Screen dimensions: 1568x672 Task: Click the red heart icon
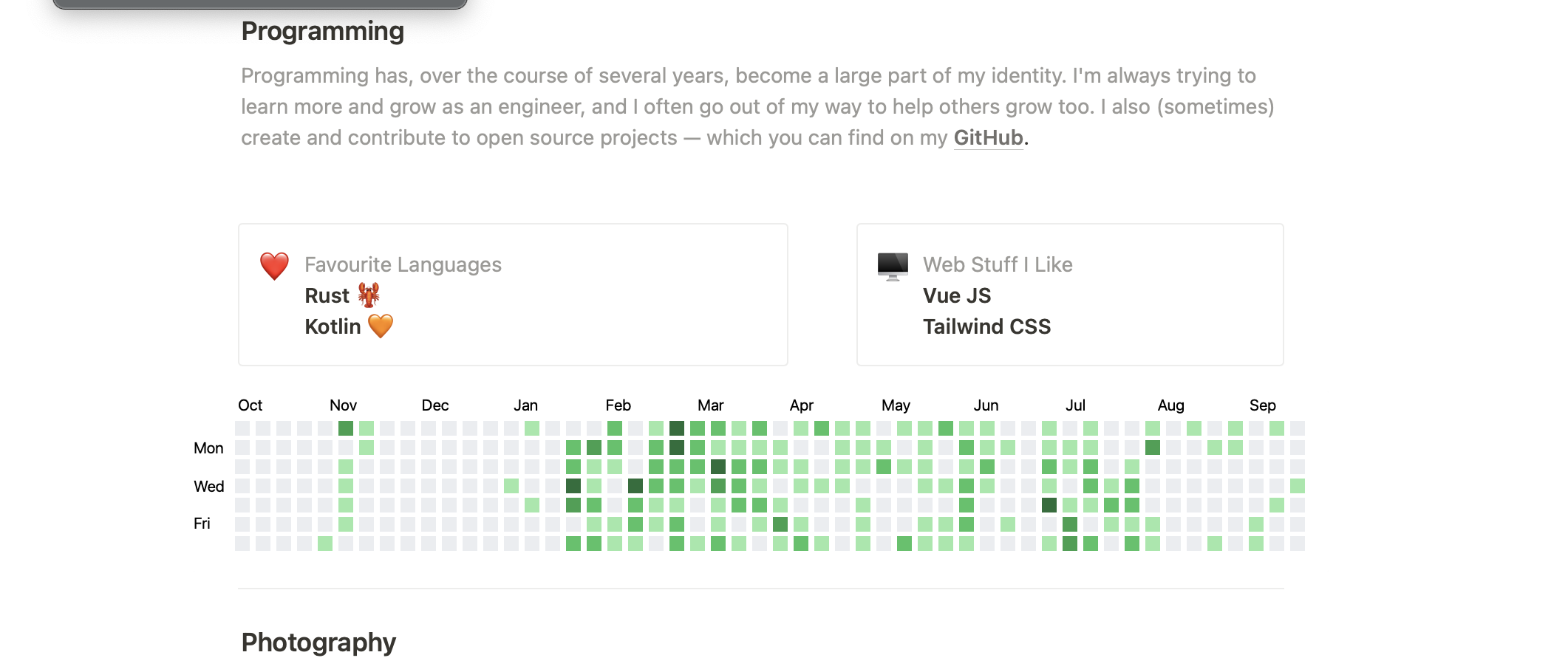click(x=274, y=266)
